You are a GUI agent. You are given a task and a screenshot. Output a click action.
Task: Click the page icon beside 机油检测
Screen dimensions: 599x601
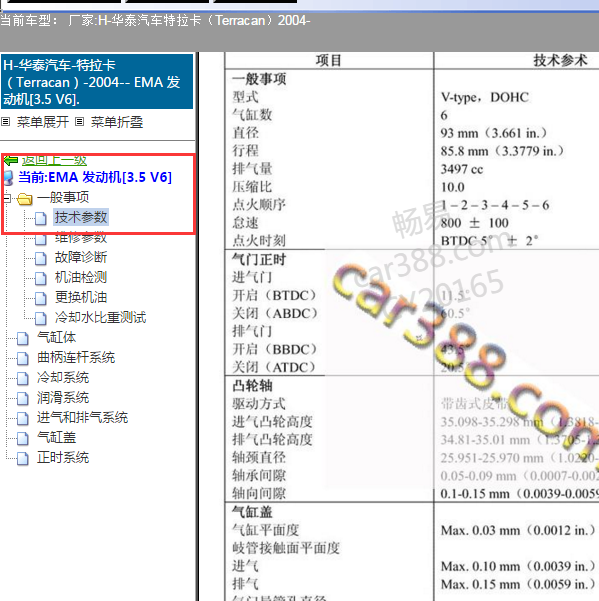click(x=41, y=278)
